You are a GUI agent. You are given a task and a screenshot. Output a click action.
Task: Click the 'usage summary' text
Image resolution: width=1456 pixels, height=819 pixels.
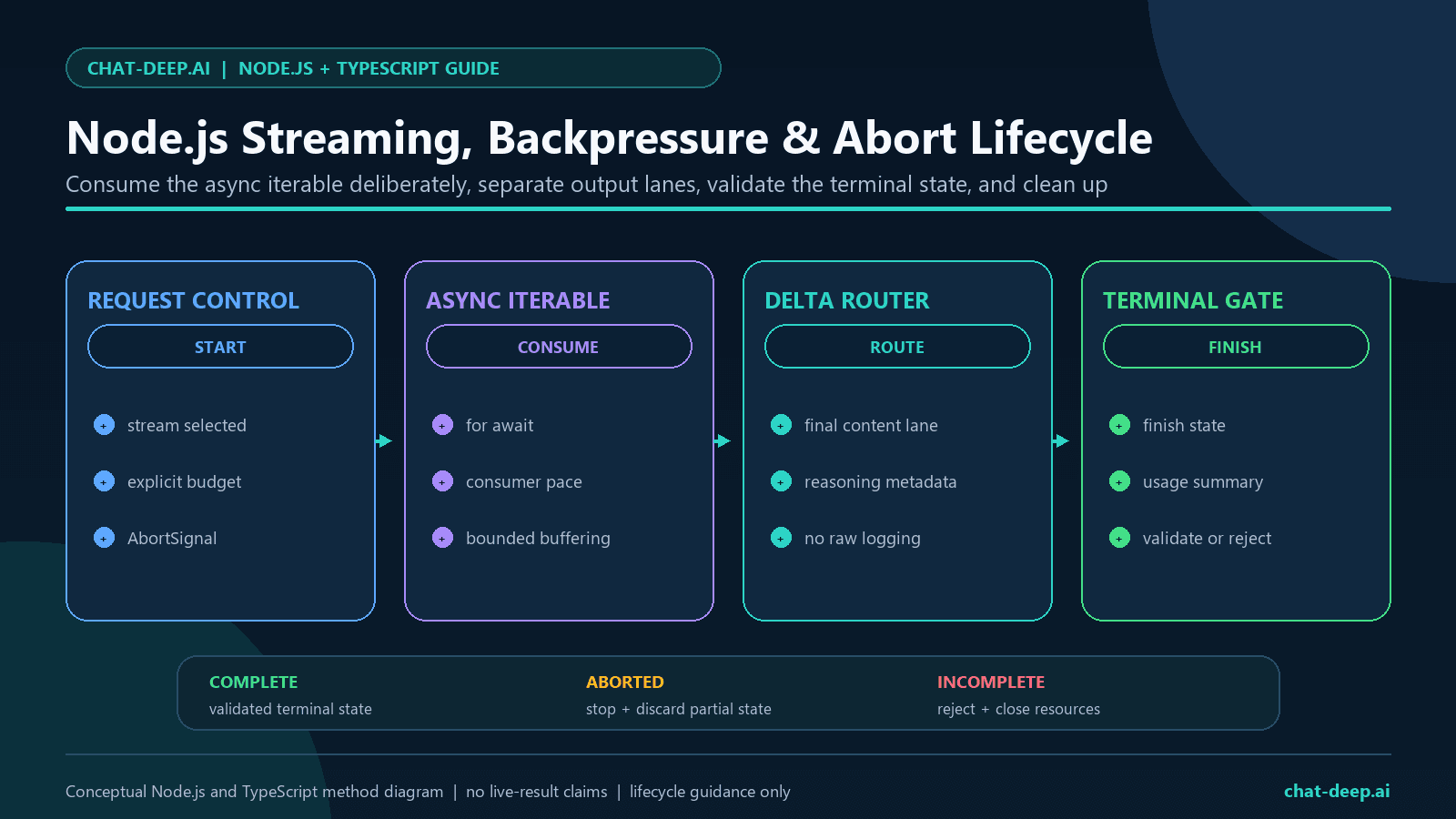point(1203,481)
